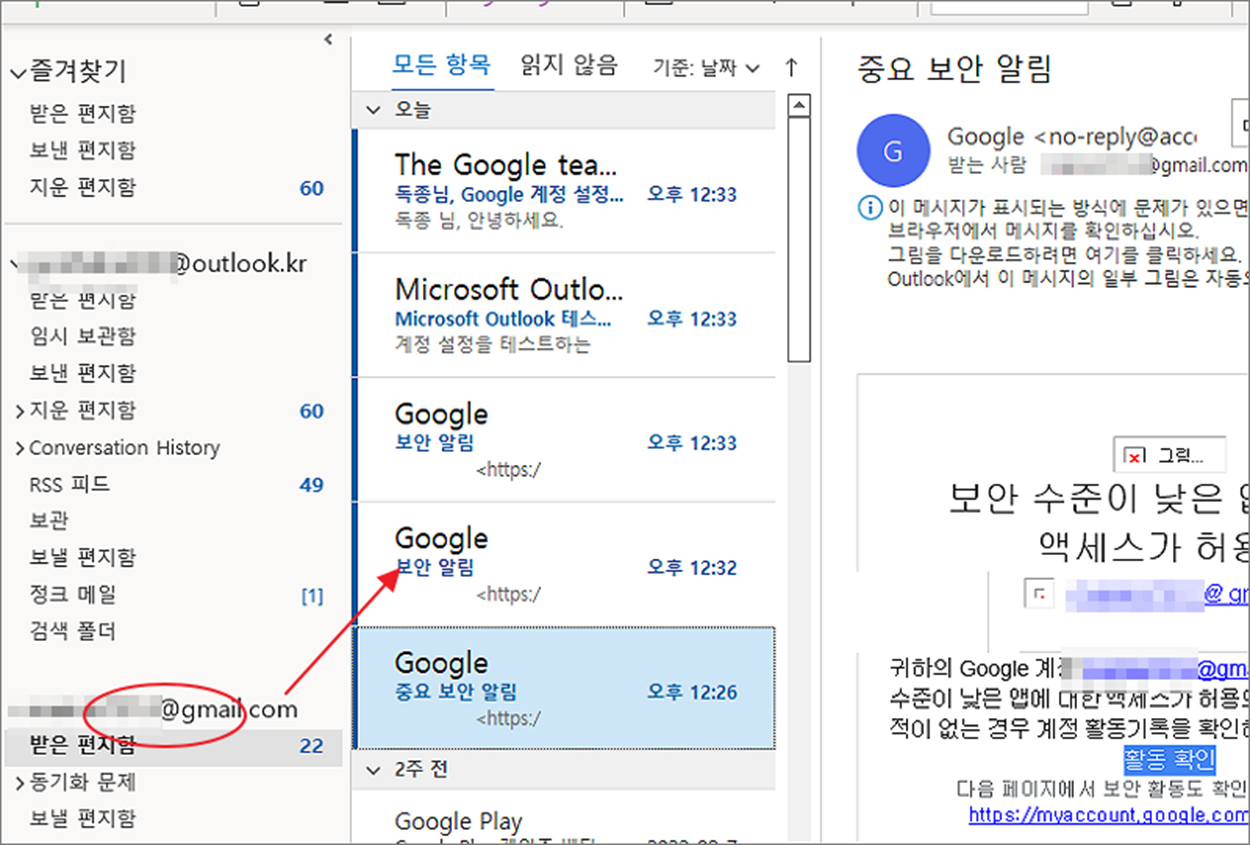Collapse the outlook.kr account tree
The width and height of the screenshot is (1250, 845).
point(14,265)
